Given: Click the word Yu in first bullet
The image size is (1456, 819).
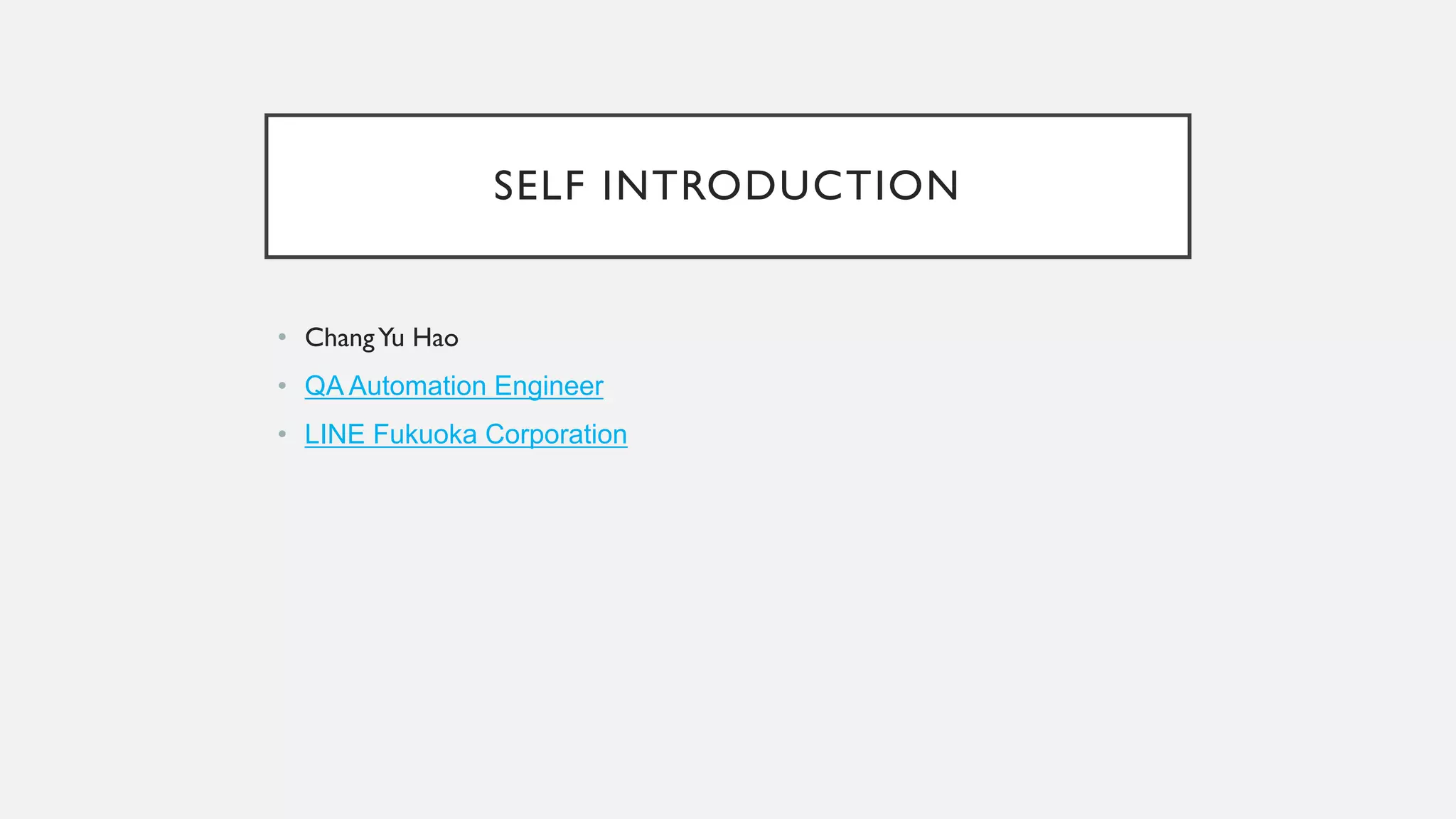Looking at the screenshot, I should click(x=392, y=338).
